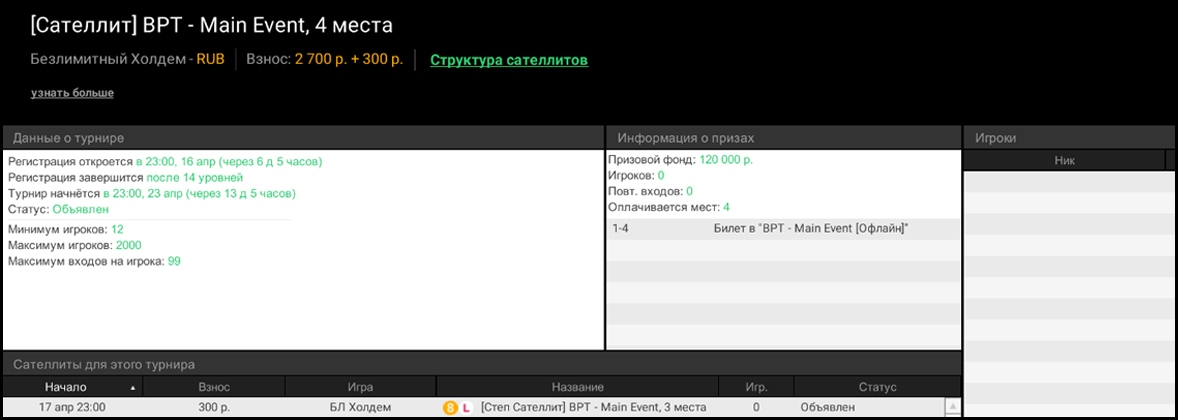Image resolution: width=1178 pixels, height=420 pixels.
Task: Sort satellites by Игр. column
Action: pos(756,387)
